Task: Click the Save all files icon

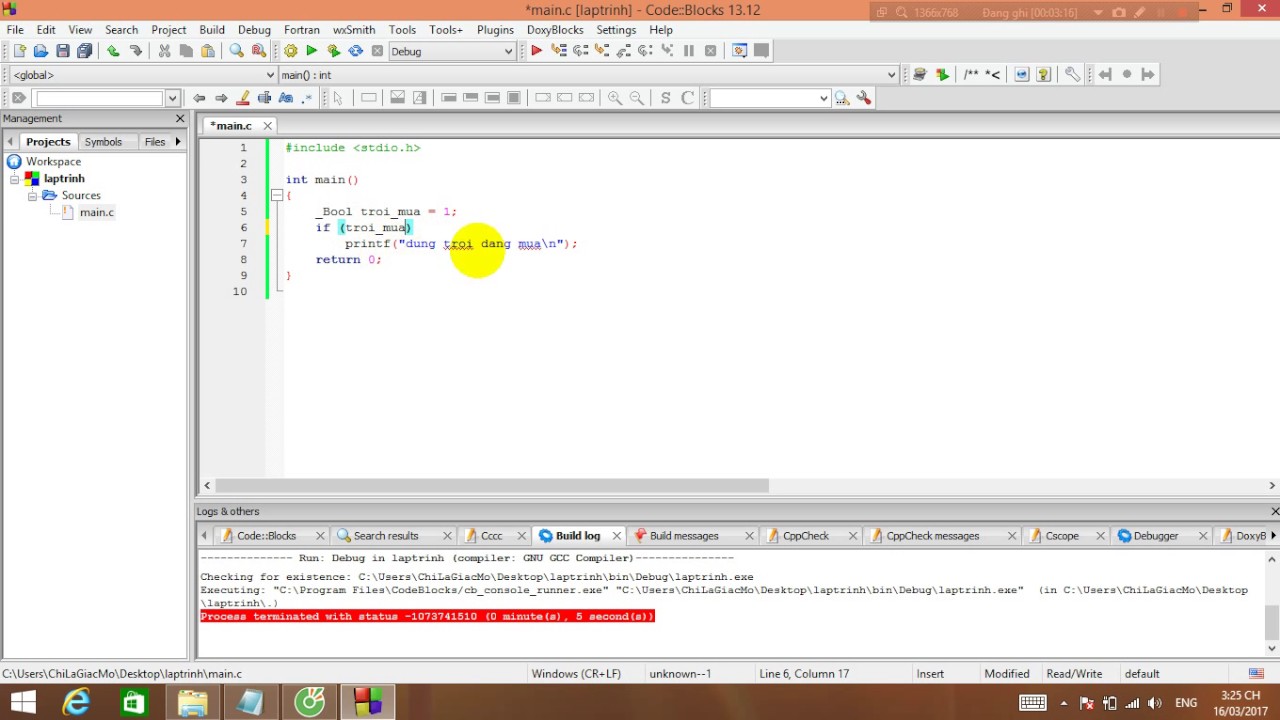Action: (x=85, y=51)
